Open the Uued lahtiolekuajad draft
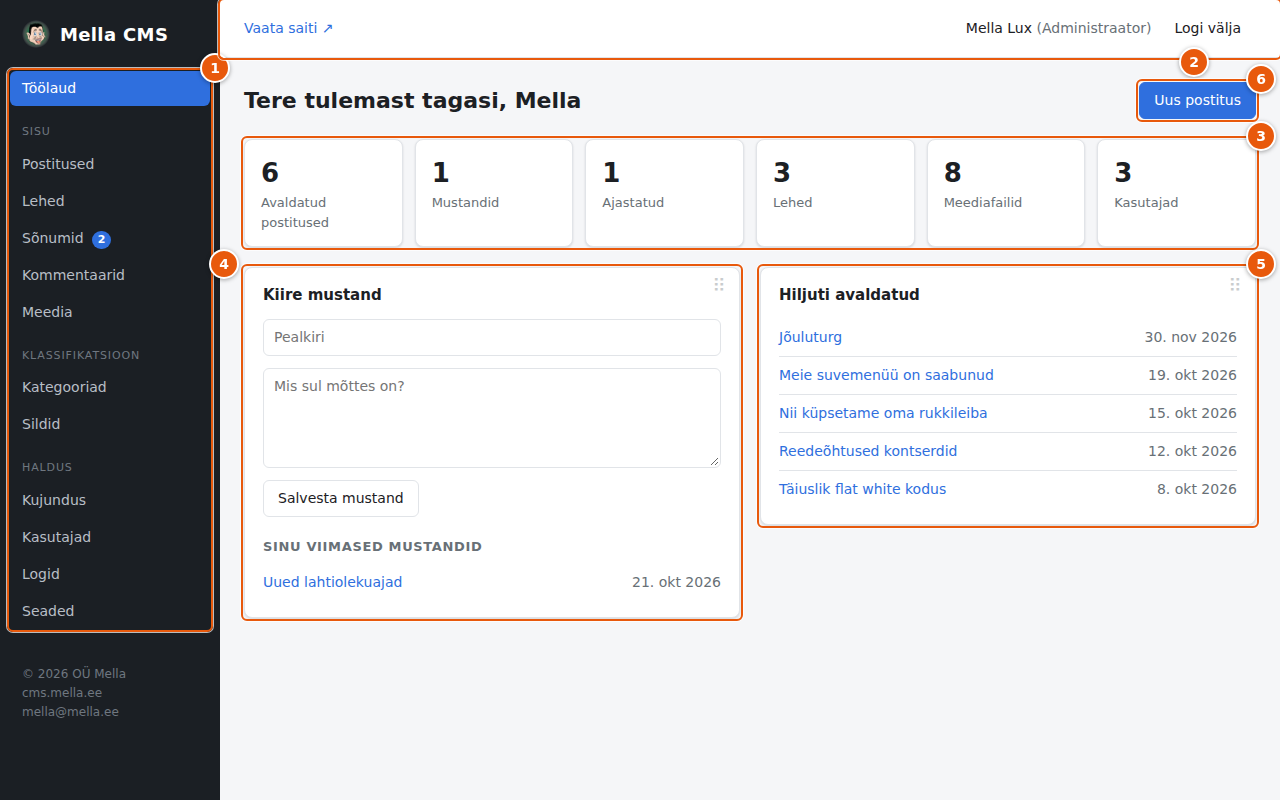The height and width of the screenshot is (800, 1280). click(333, 582)
